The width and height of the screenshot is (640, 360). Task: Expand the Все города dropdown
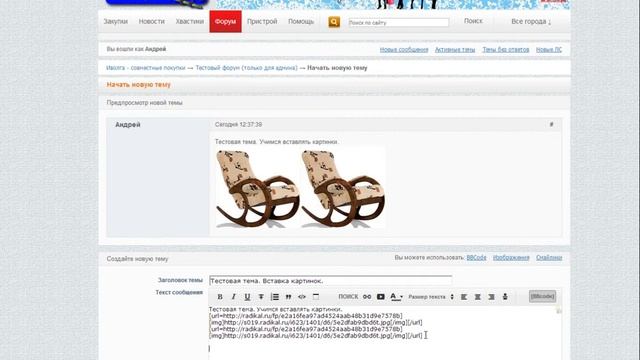531,21
